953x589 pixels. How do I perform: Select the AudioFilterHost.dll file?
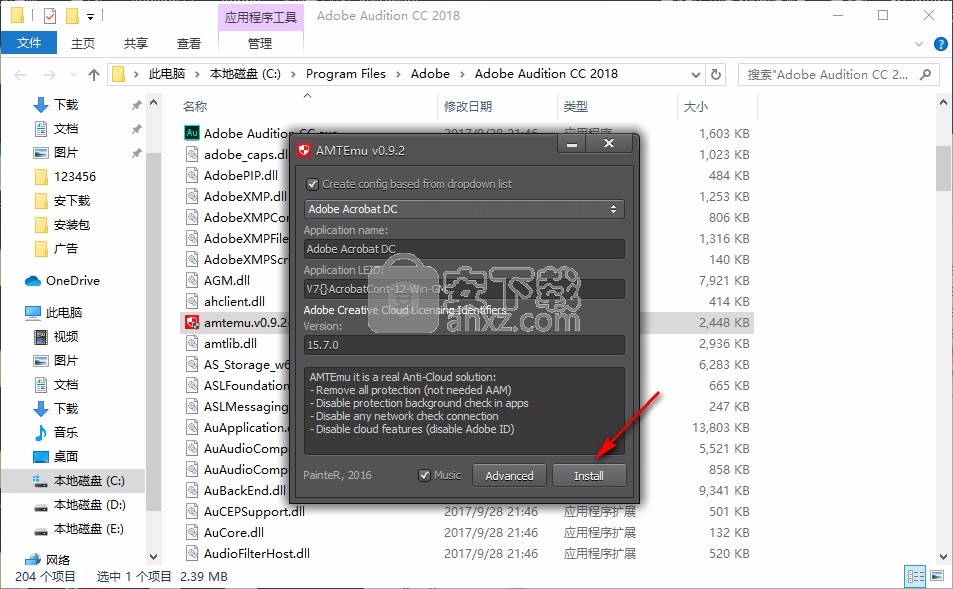(x=256, y=554)
